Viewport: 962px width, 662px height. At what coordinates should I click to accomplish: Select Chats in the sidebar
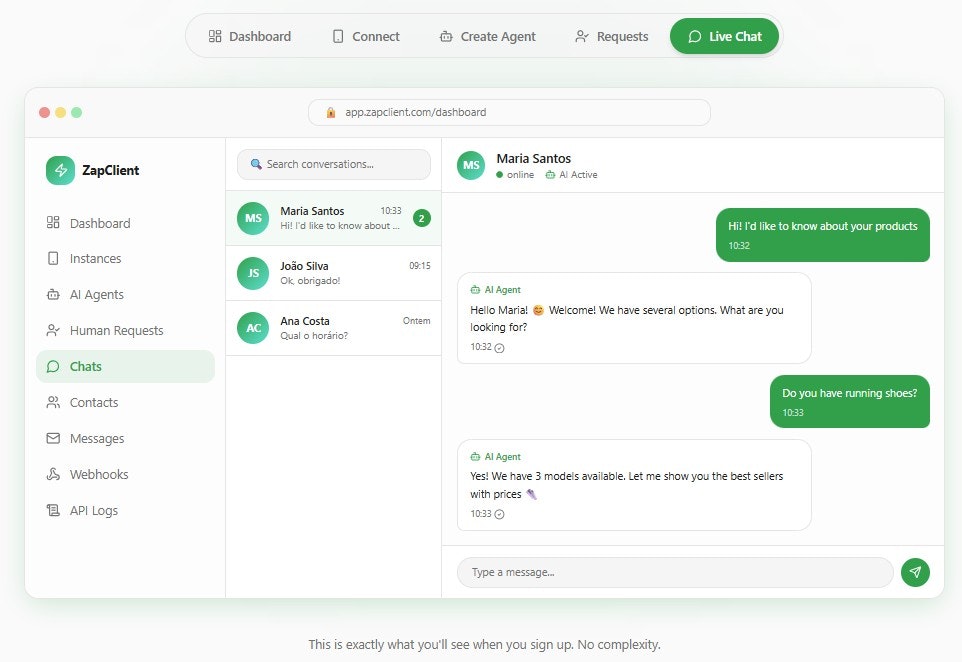[85, 366]
